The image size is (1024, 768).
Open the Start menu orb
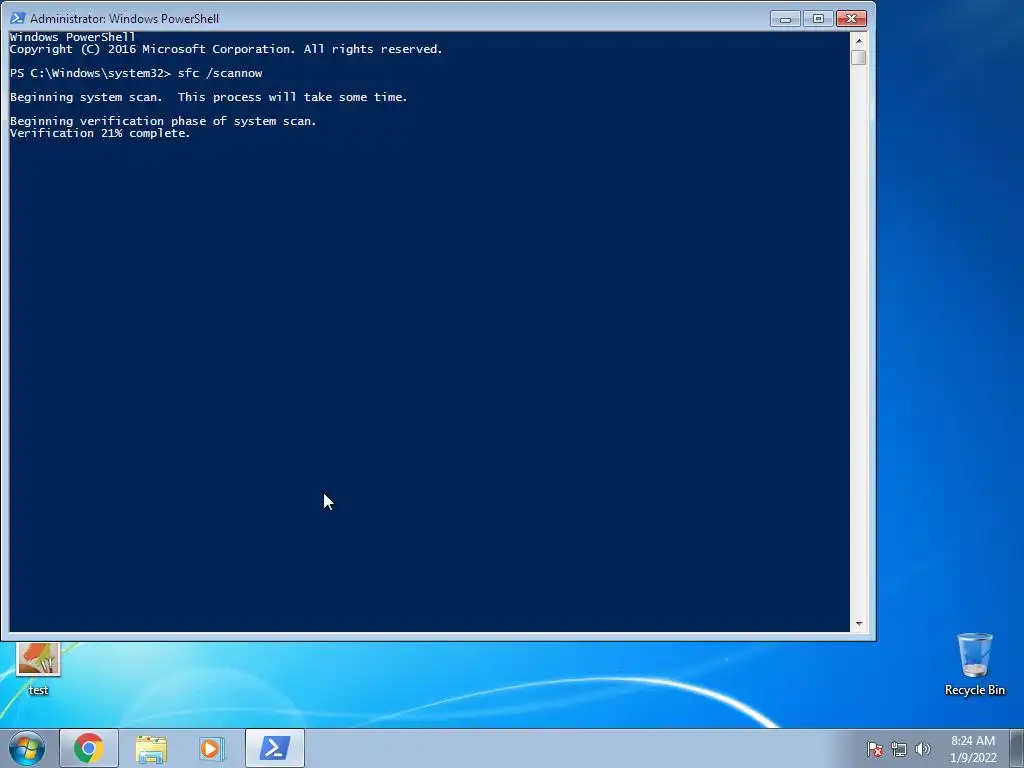coord(27,748)
